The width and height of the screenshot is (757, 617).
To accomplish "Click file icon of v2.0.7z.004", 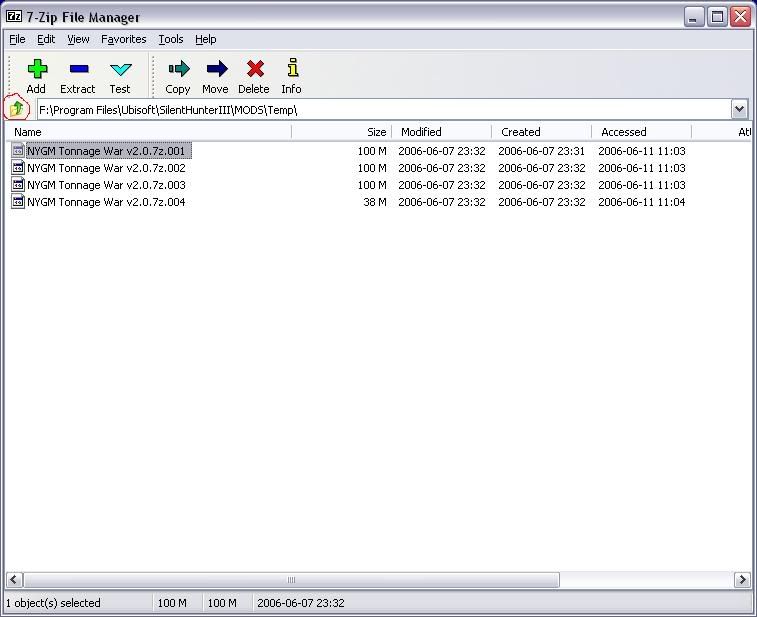I will (x=18, y=201).
